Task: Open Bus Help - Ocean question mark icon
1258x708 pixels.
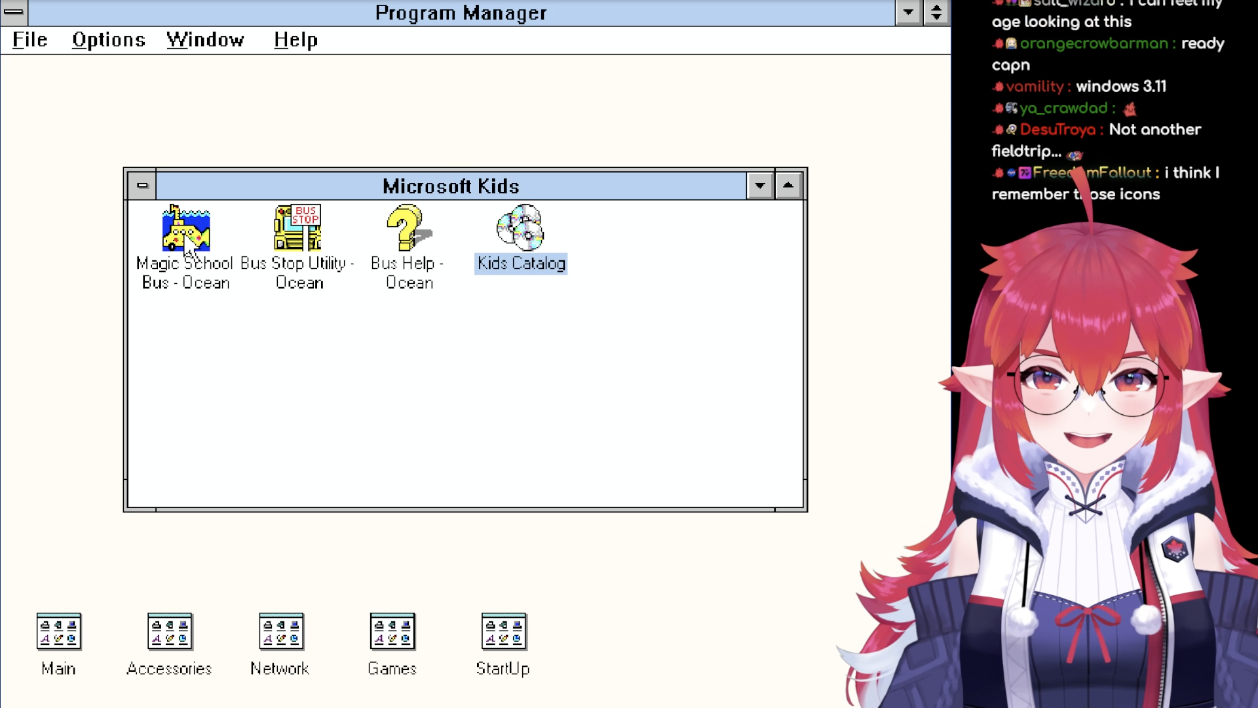Action: click(409, 228)
